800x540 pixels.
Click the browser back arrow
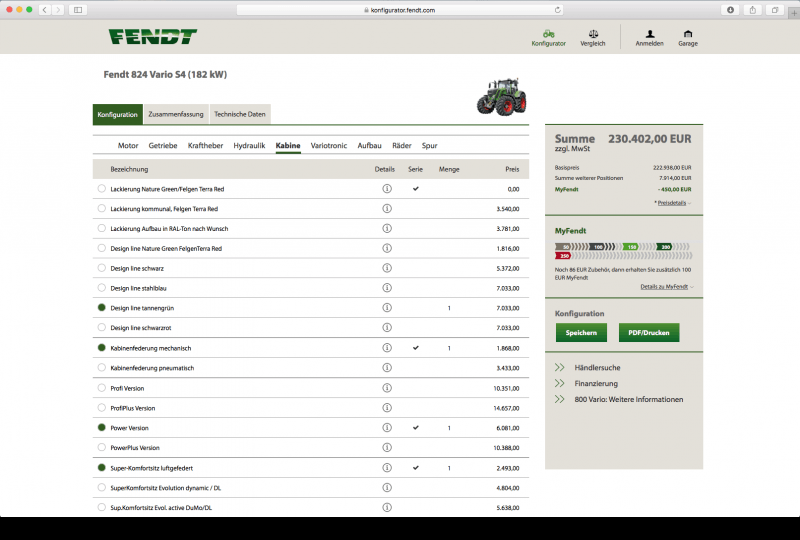tap(45, 10)
